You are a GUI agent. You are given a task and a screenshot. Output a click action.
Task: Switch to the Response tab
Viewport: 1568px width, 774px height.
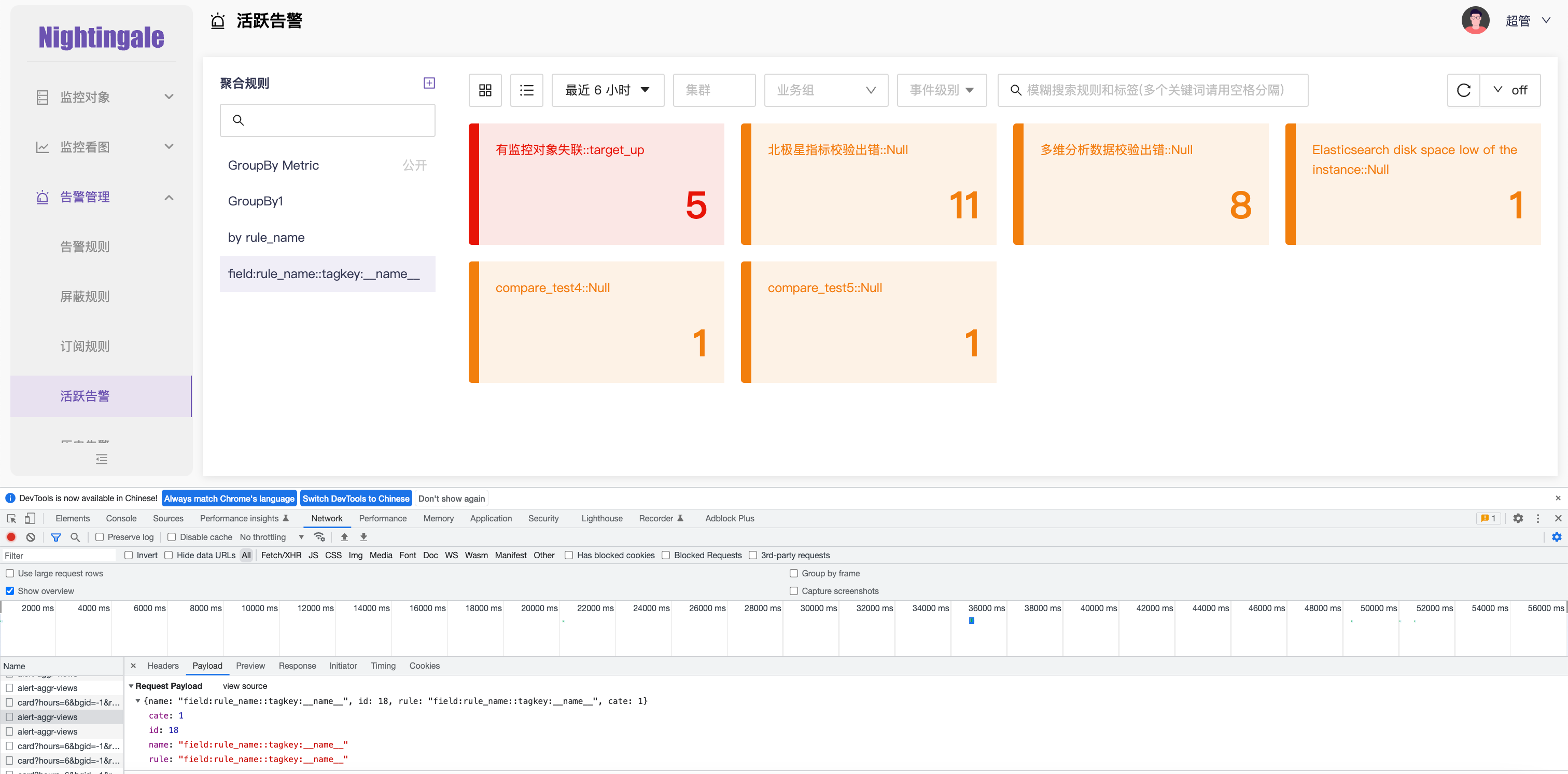297,666
